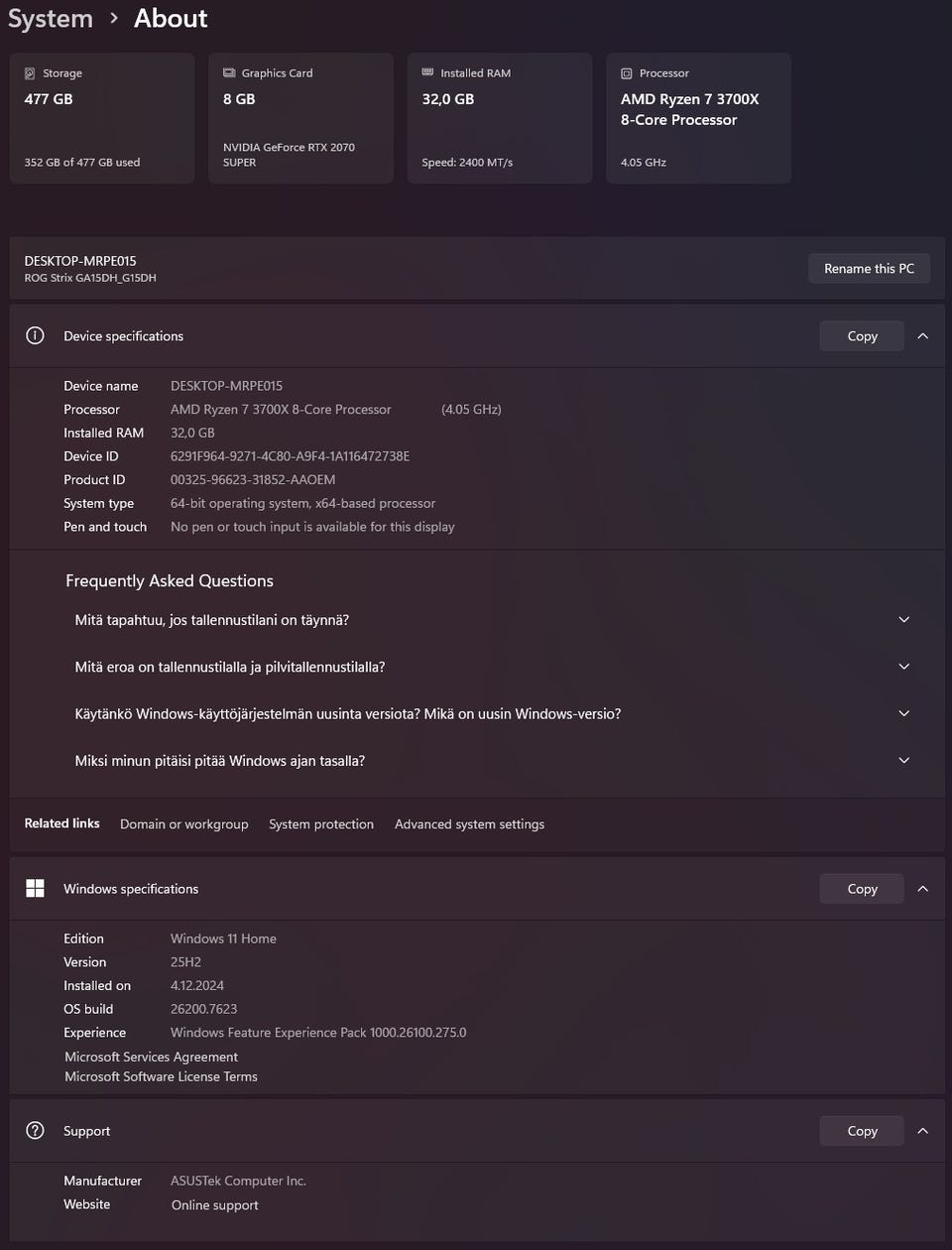
Task: Open the Online support website link
Action: pos(214,1205)
